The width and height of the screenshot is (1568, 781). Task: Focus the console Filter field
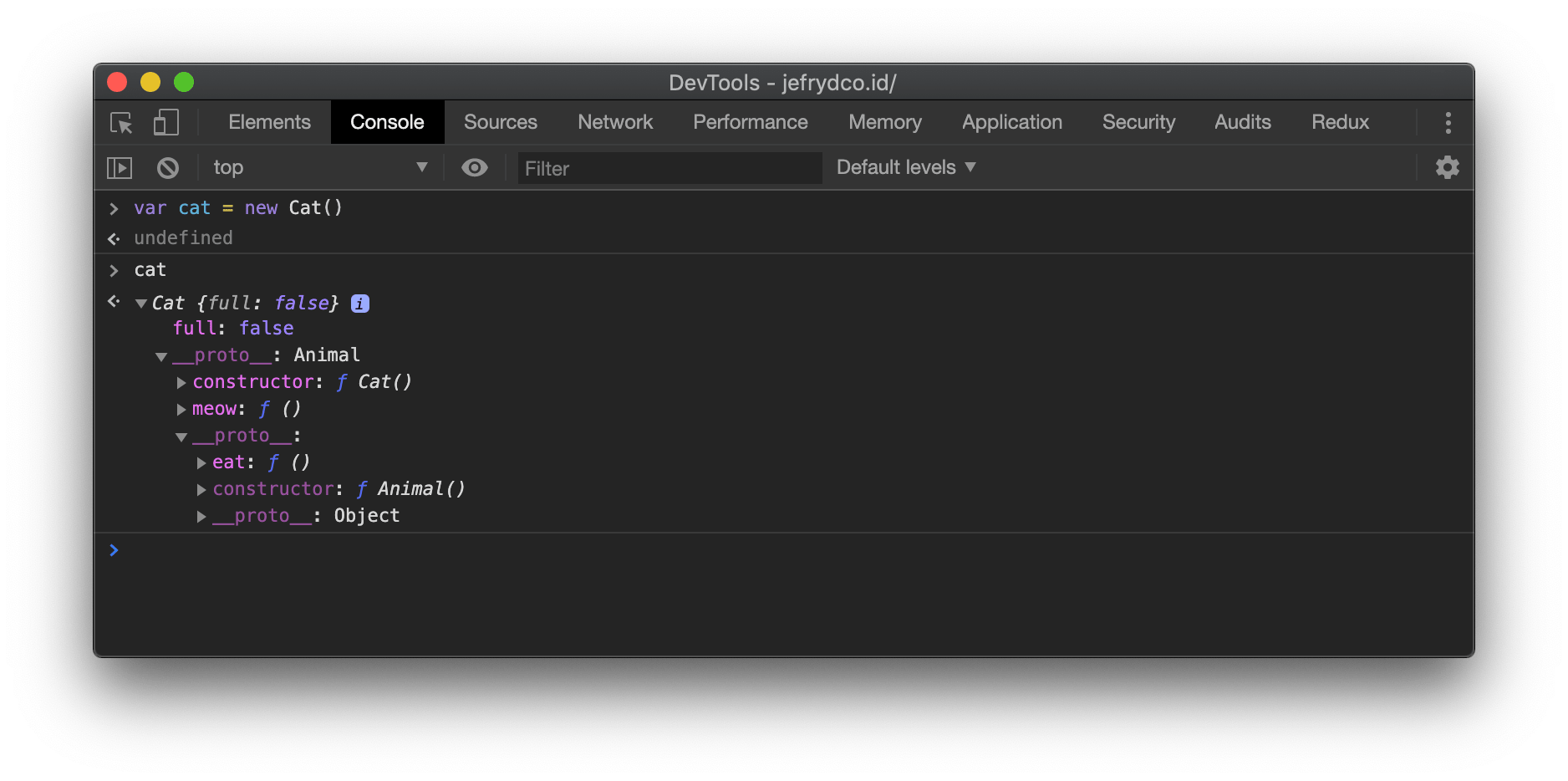(x=669, y=168)
